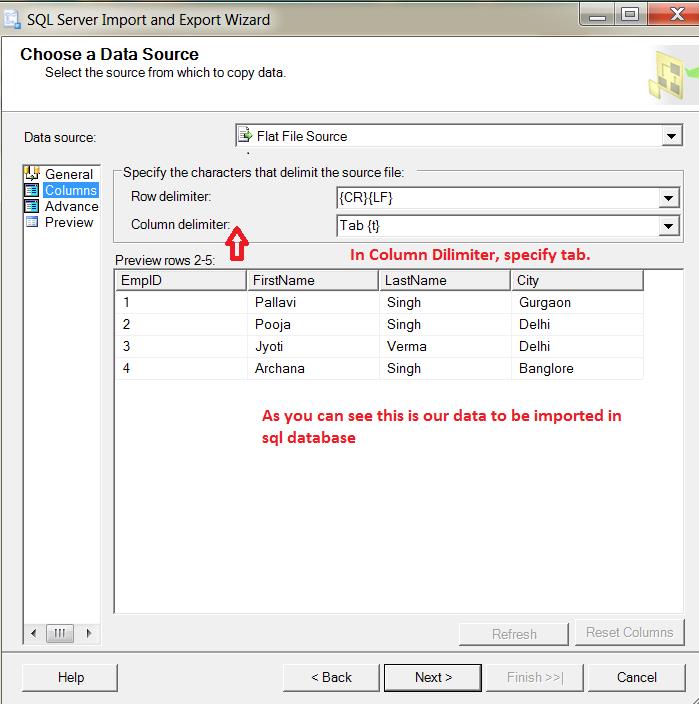The width and height of the screenshot is (699, 704).
Task: Click the wizard icon in title bar
Action: [x=12, y=18]
